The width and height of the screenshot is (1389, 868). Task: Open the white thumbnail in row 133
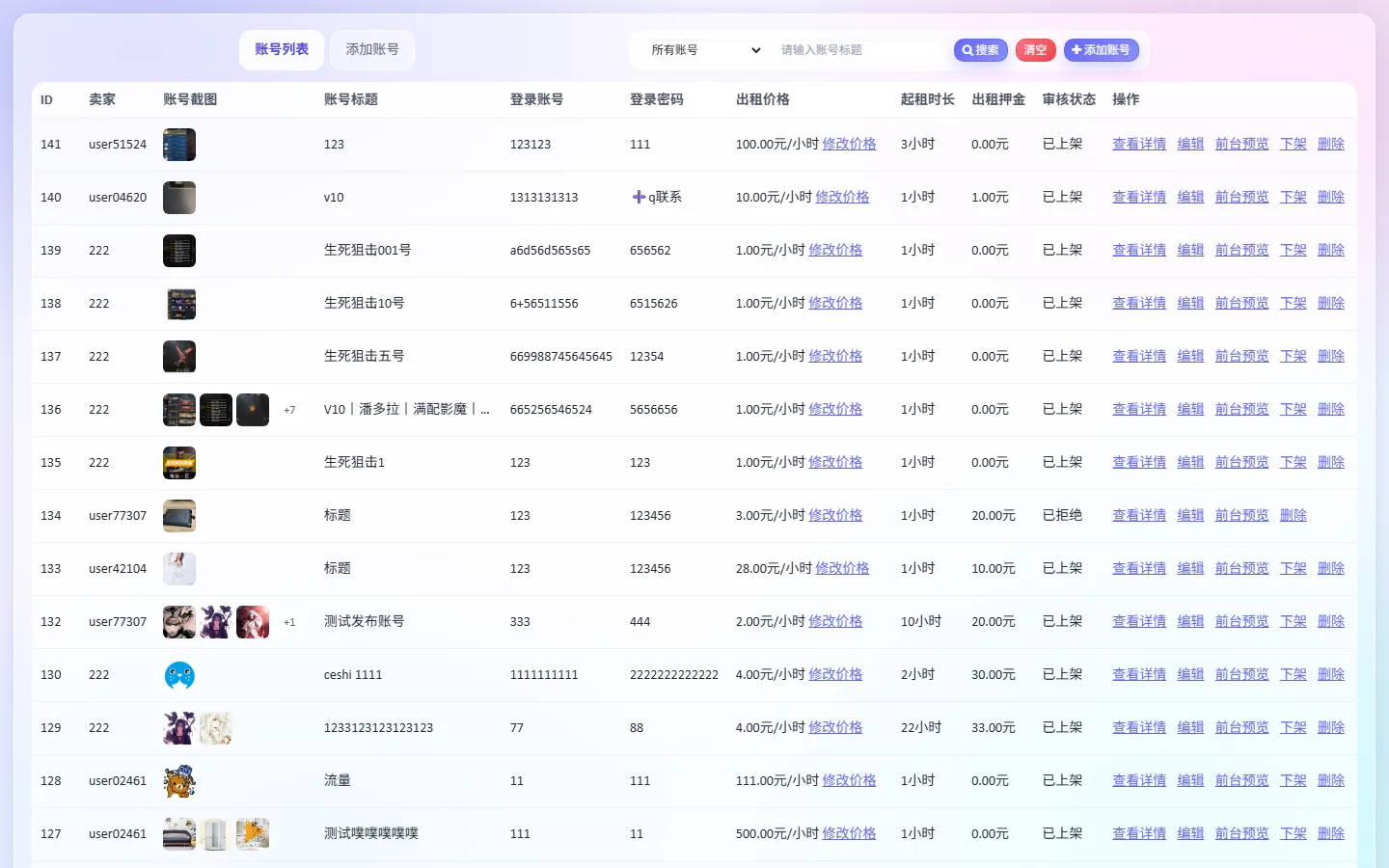(179, 569)
